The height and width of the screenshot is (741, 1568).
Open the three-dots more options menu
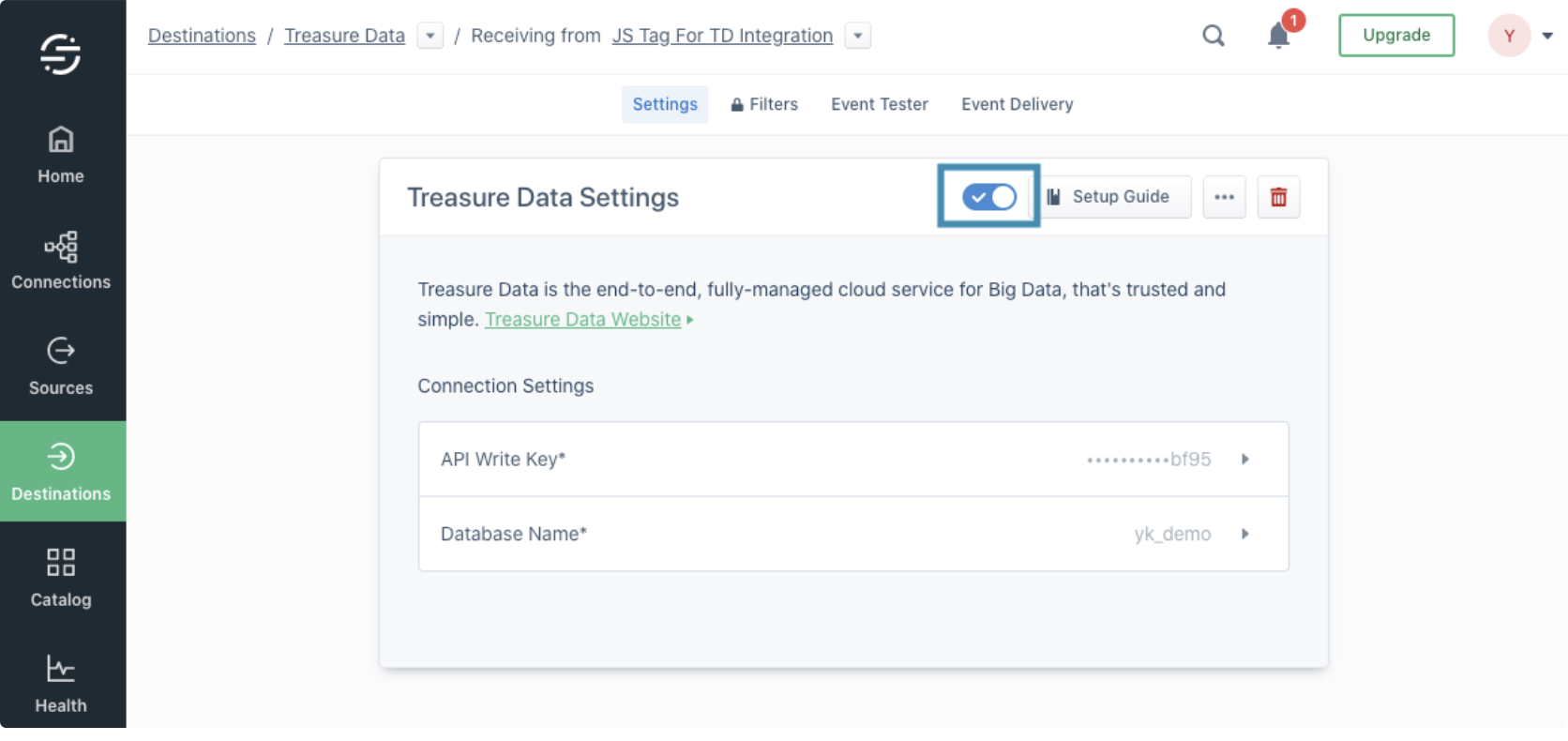click(x=1224, y=197)
